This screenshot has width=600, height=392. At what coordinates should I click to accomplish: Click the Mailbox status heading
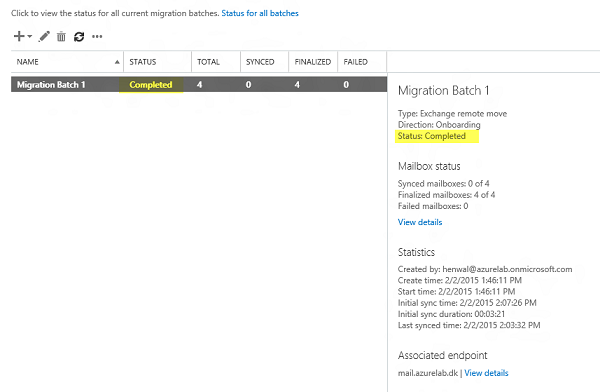[429, 166]
